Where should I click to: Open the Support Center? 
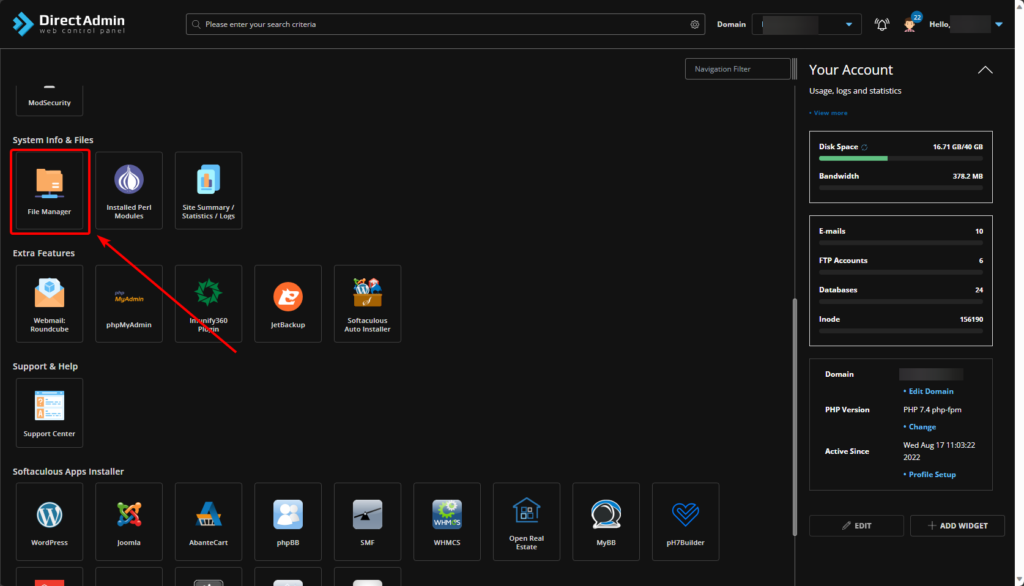[49, 412]
